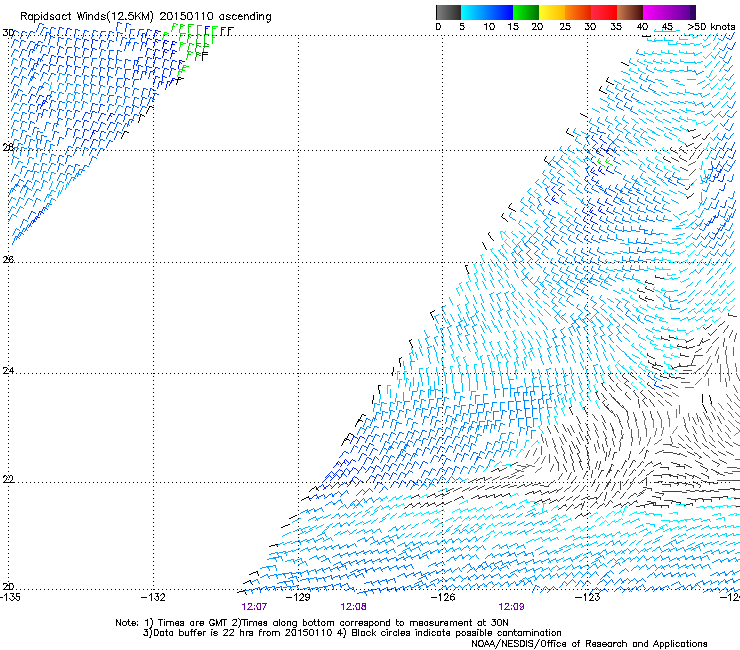Click the '>50 knots' legend label

pos(711,27)
